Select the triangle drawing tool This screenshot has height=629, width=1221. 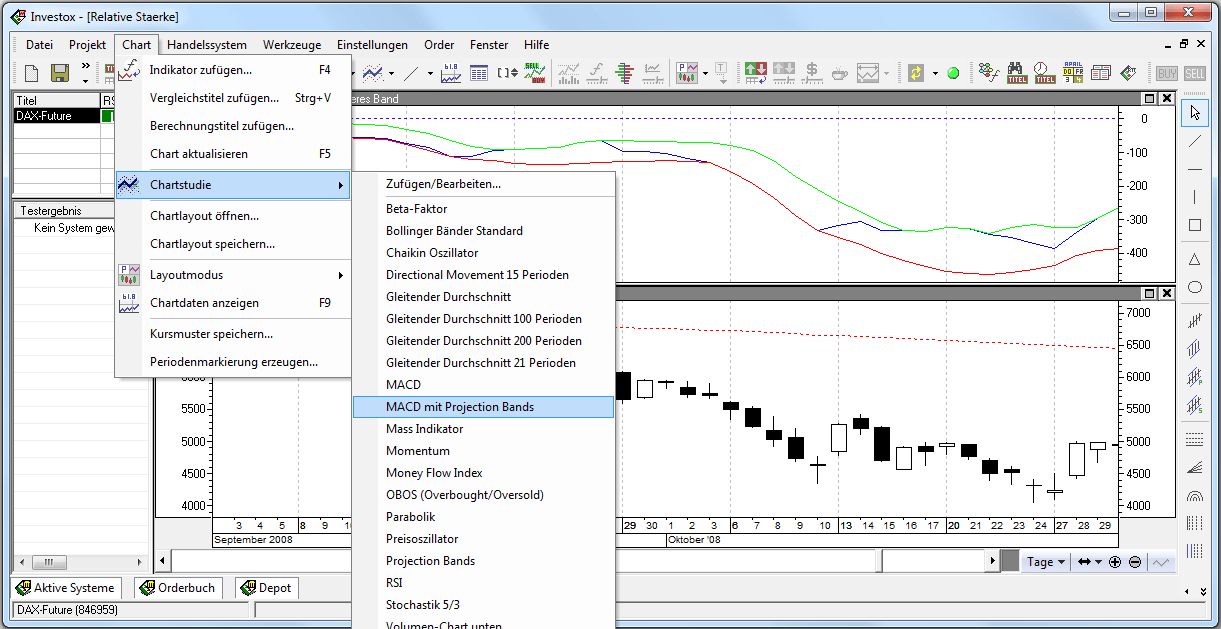pos(1194,259)
